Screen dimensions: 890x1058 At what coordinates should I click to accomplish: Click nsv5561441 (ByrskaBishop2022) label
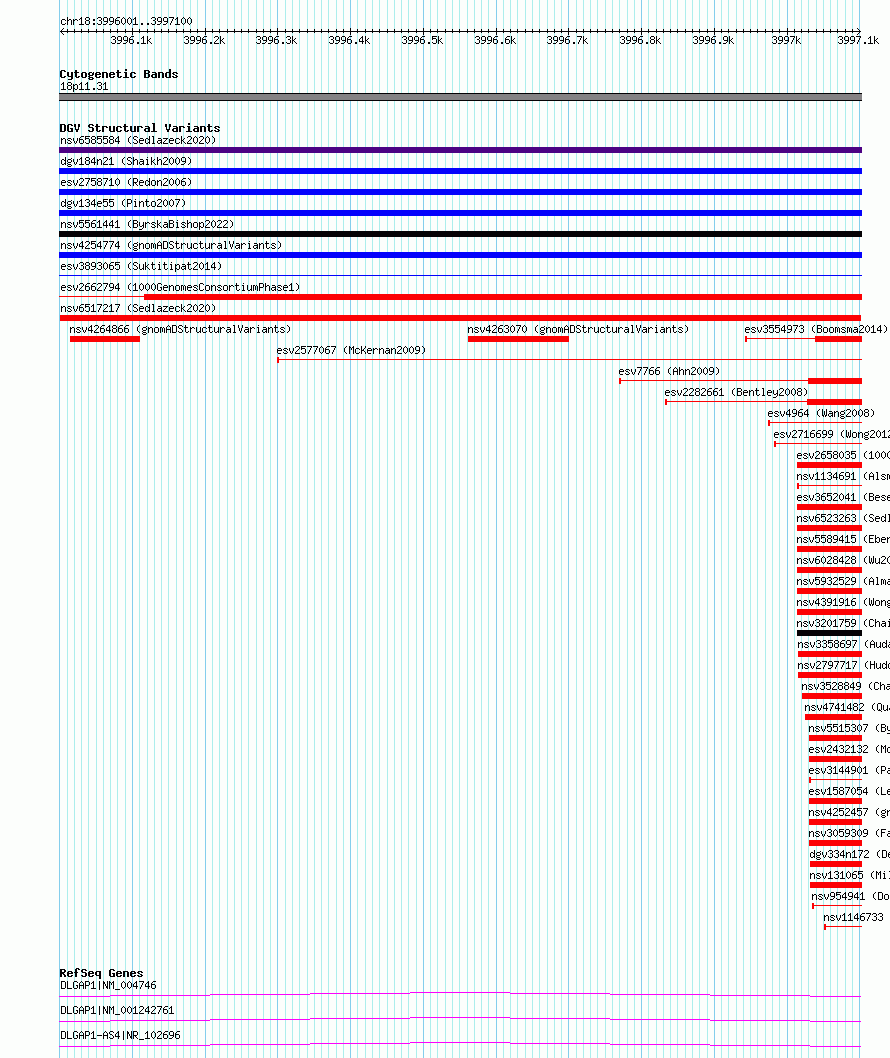[147, 224]
